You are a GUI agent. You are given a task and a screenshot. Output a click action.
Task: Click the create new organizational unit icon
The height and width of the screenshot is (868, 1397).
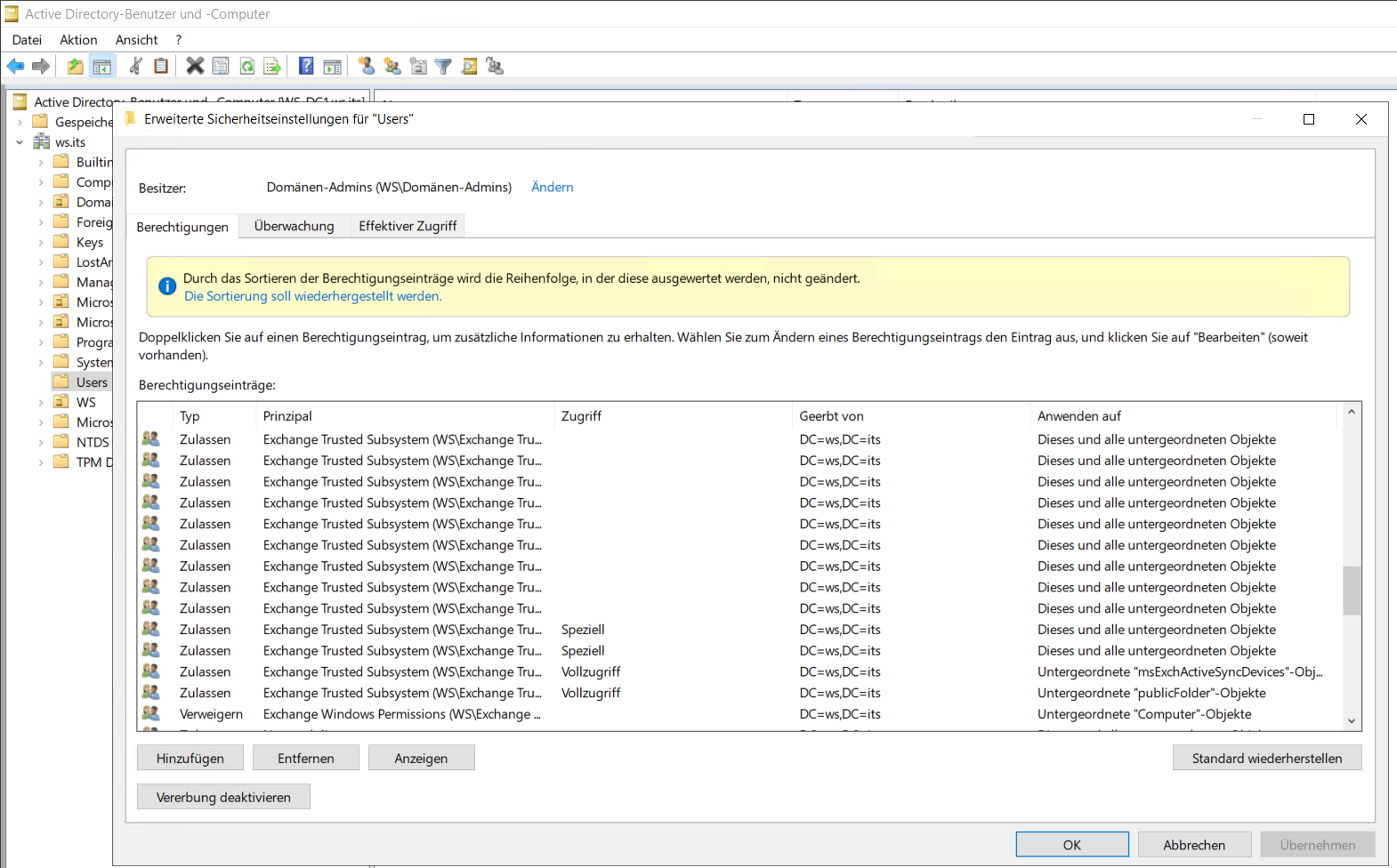click(418, 66)
